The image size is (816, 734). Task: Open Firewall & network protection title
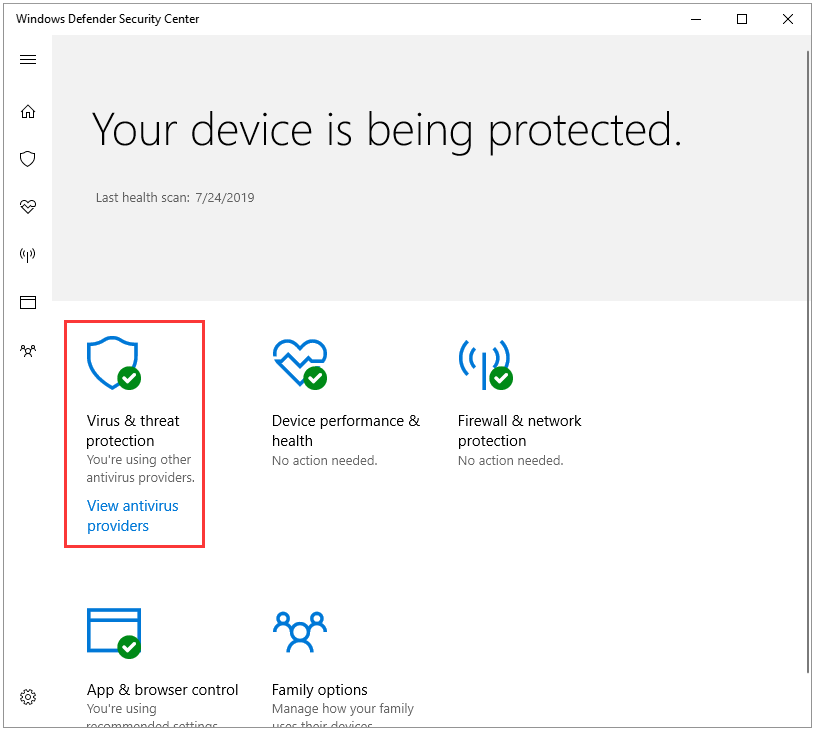coord(519,431)
